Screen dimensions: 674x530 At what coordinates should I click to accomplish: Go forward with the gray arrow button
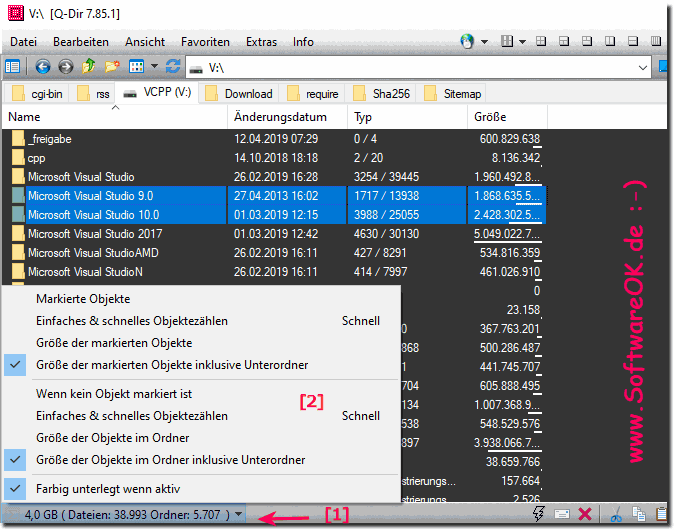pyautogui.click(x=65, y=67)
